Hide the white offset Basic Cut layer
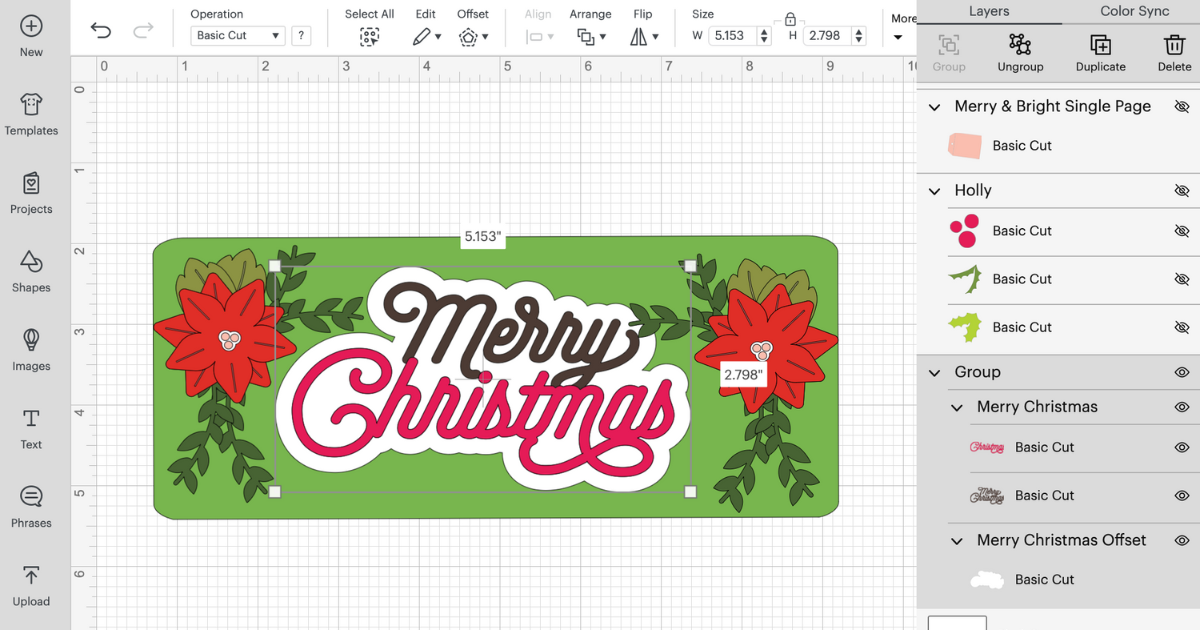Image resolution: width=1200 pixels, height=630 pixels. (1182, 580)
